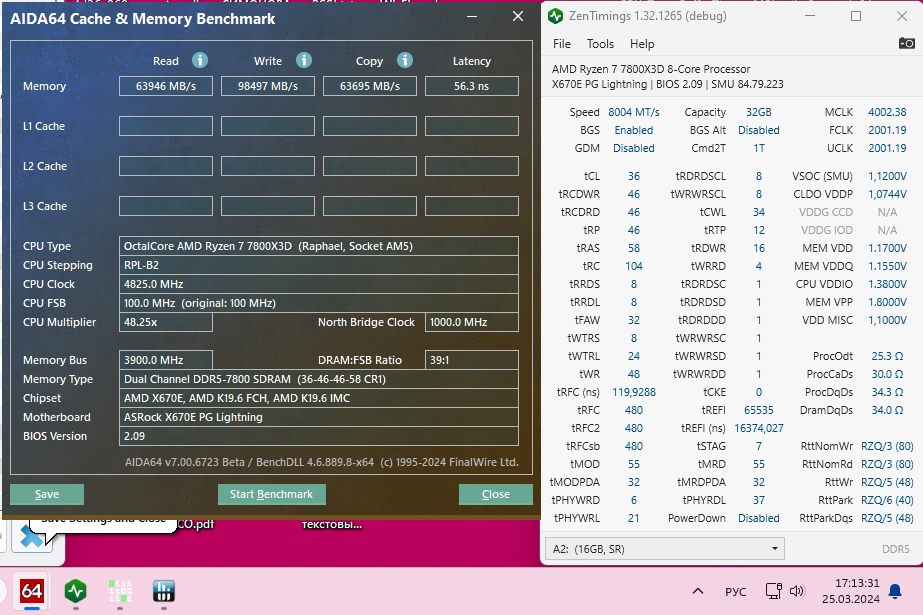The image size is (923, 615).
Task: Click the FCLK 2001.19 value
Action: (887, 130)
